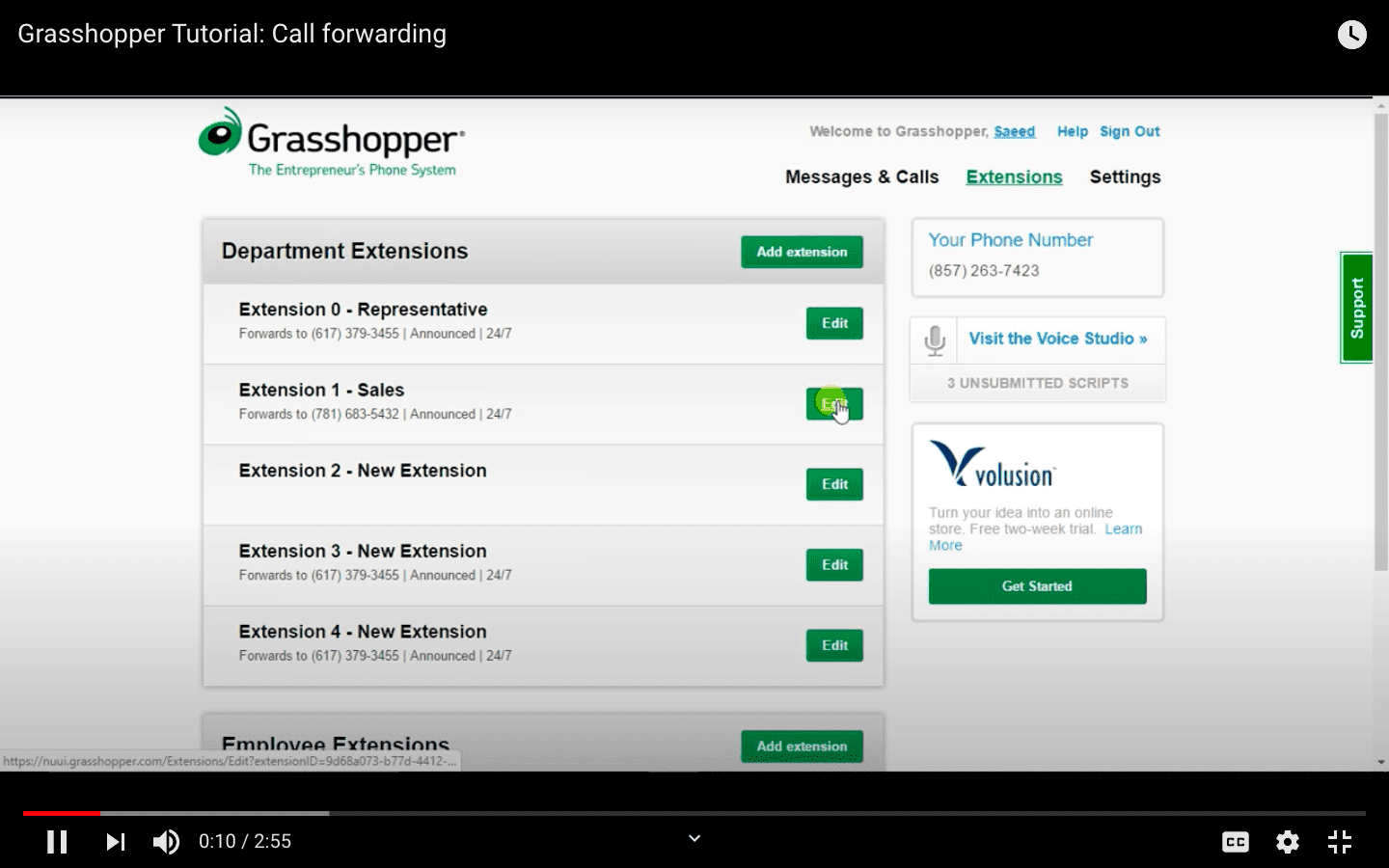
Task: Click the Learn More link
Action: [1123, 529]
